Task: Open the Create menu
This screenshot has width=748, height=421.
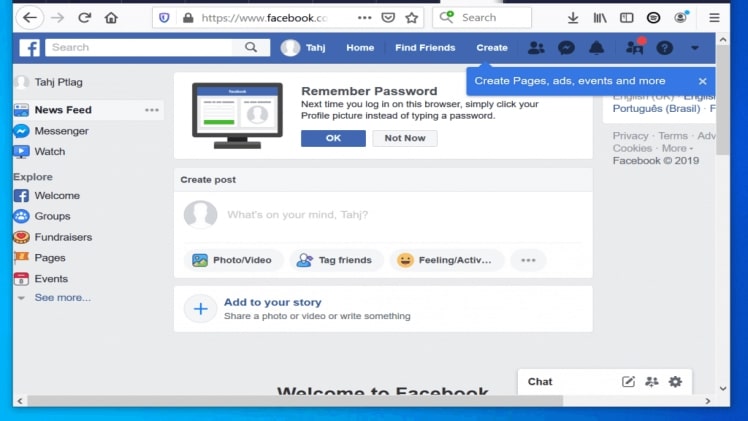Action: click(x=492, y=48)
